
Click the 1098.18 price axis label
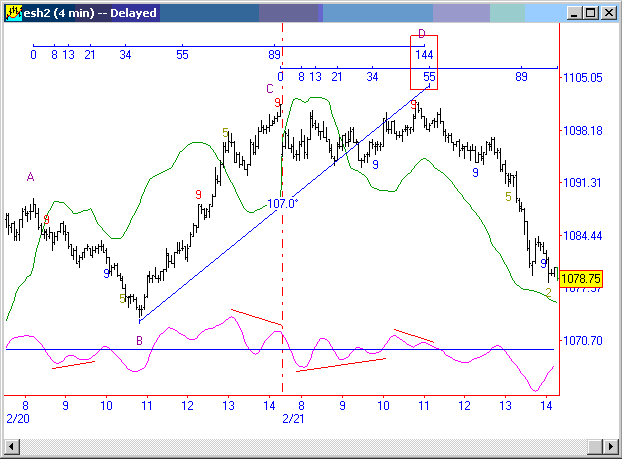pos(581,131)
